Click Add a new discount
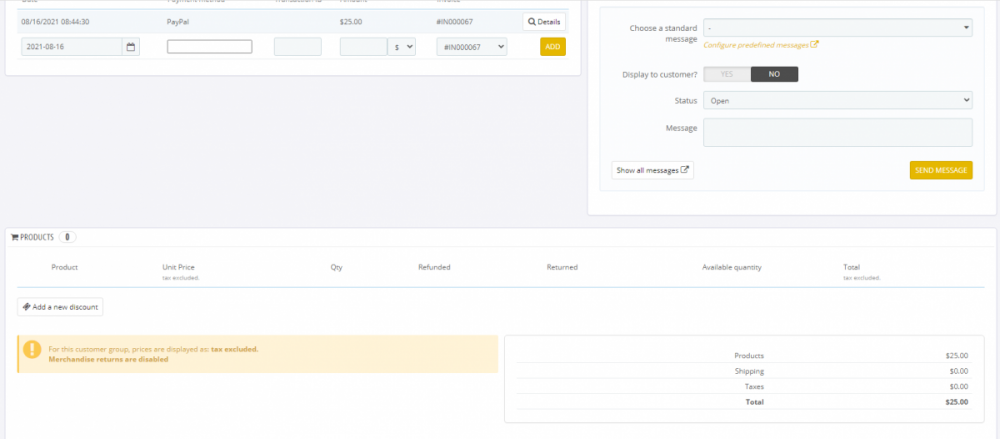This screenshot has width=1000, height=439. point(60,307)
